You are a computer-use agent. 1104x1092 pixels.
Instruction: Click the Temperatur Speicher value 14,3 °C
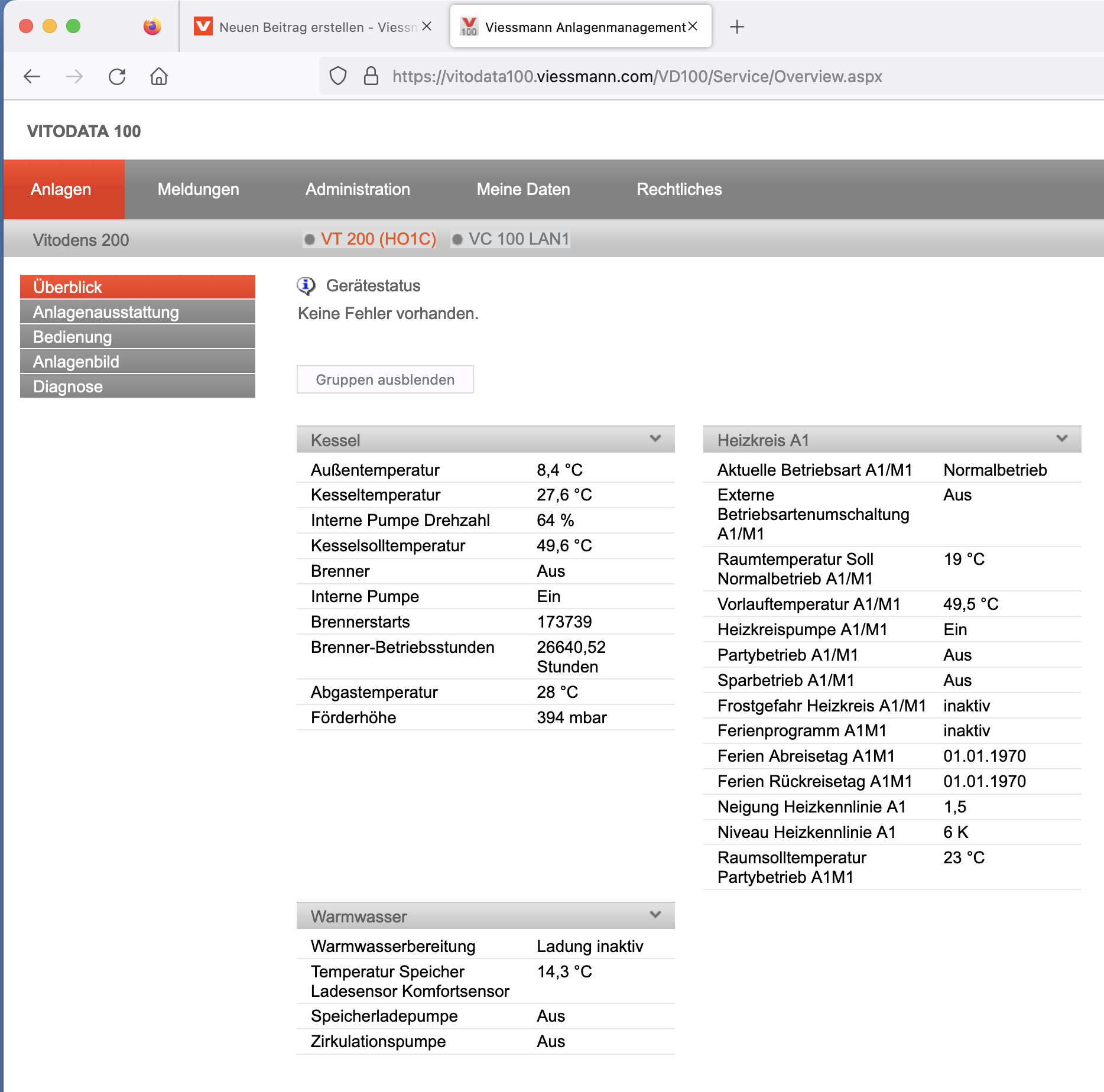pos(564,971)
